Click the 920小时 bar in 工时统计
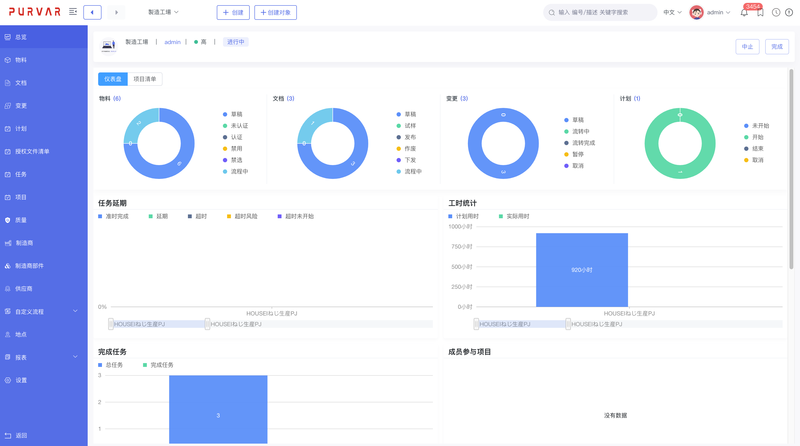 point(582,270)
